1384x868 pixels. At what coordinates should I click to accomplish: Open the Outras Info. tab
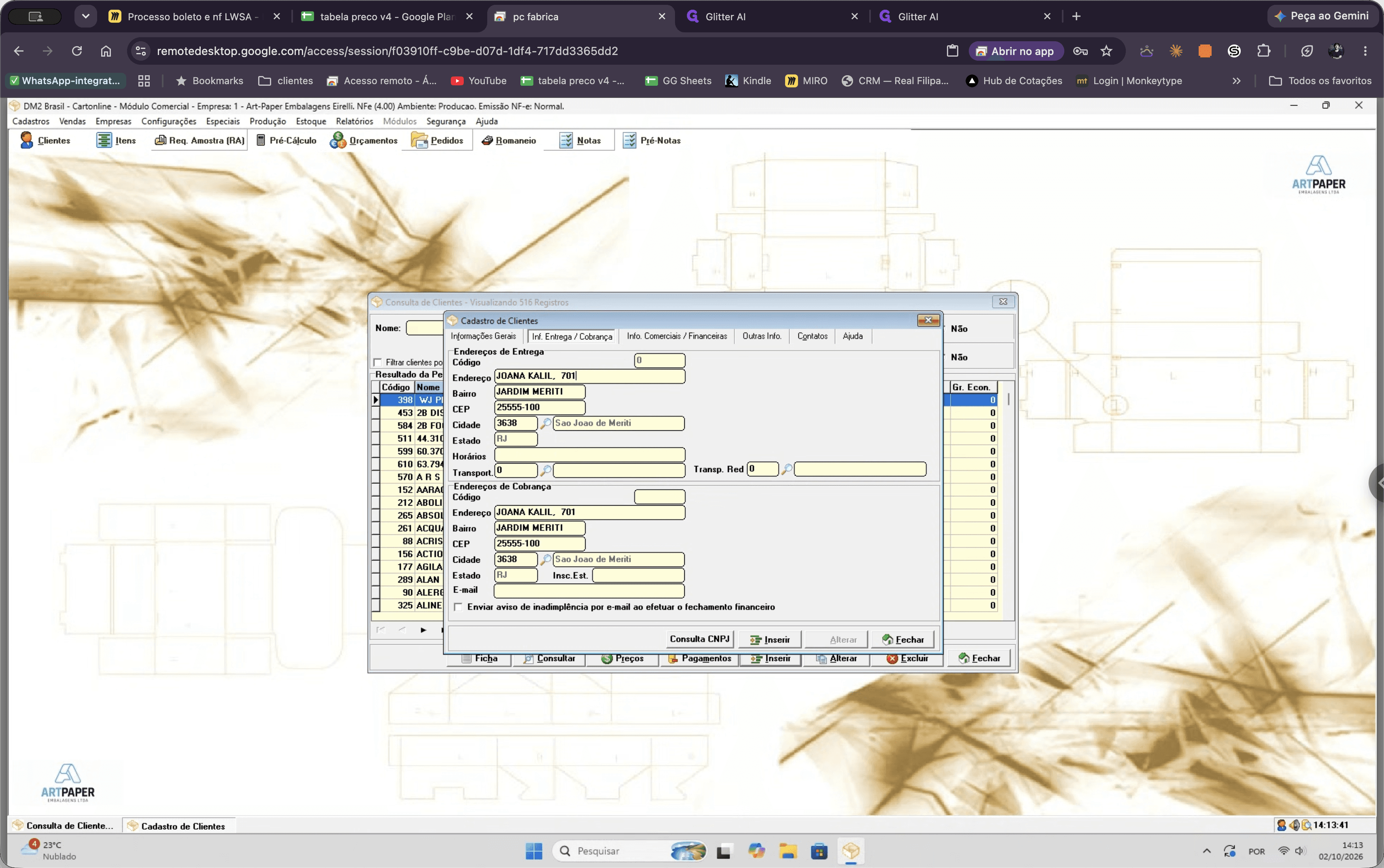[762, 337]
